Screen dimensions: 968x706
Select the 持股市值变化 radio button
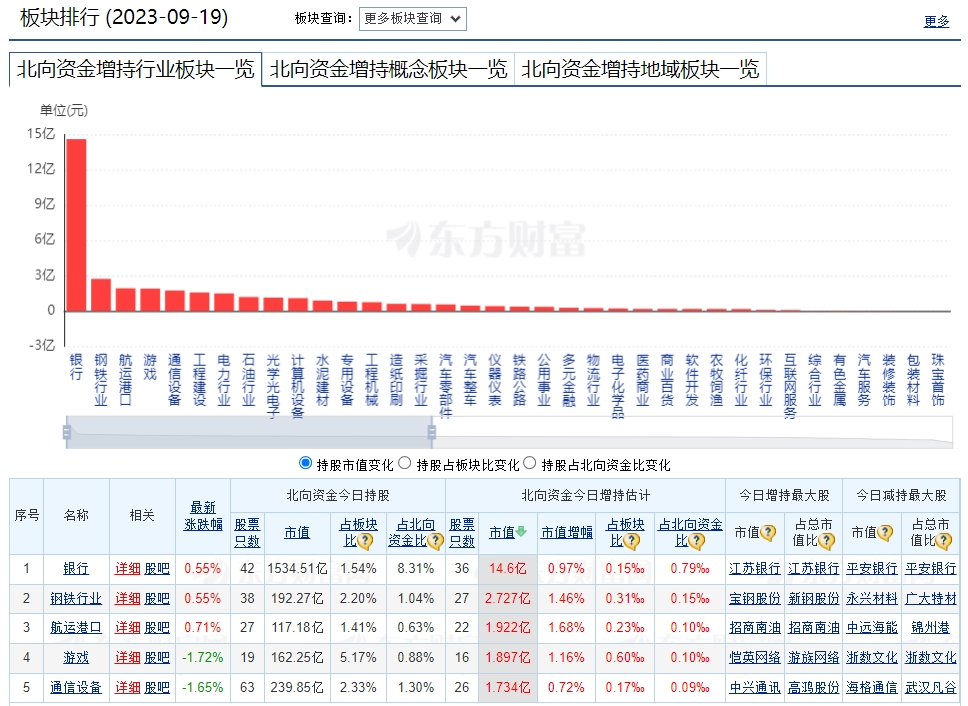(306, 464)
